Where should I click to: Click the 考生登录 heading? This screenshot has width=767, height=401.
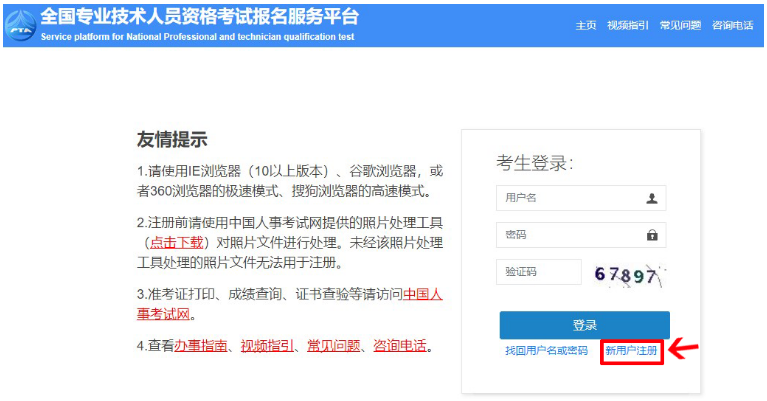pyautogui.click(x=535, y=163)
